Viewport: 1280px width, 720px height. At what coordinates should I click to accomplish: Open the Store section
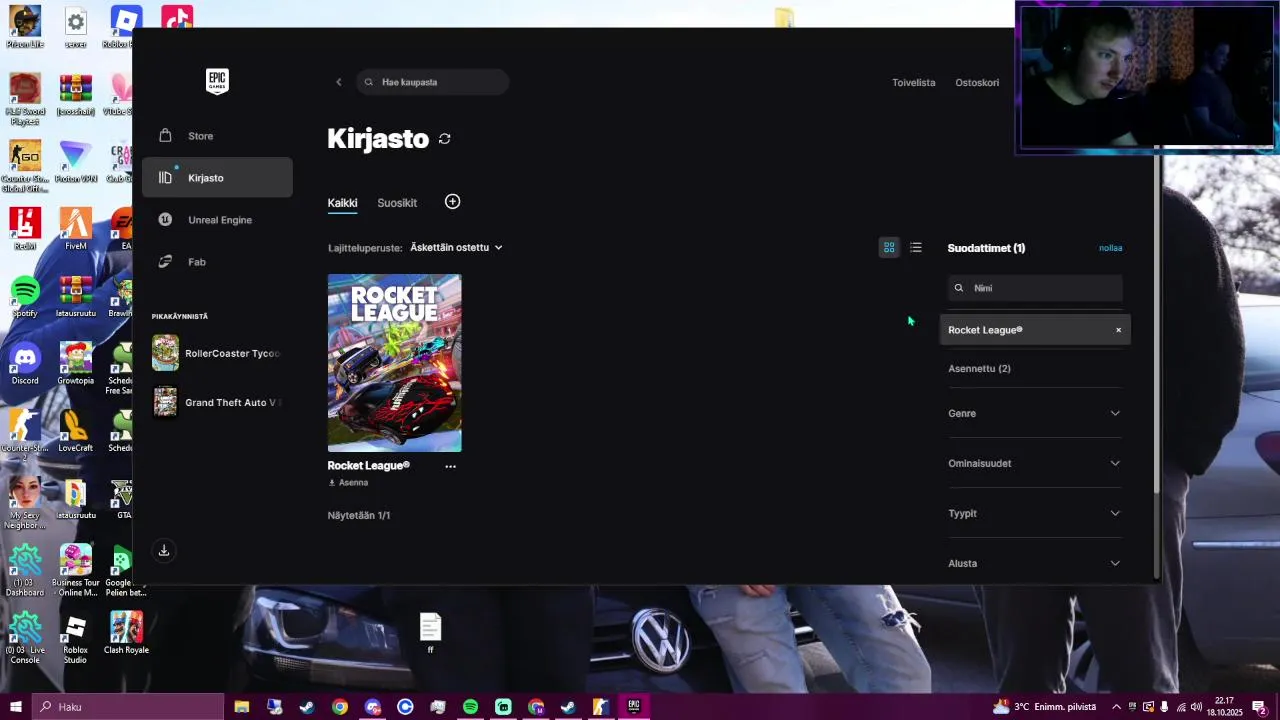click(217, 136)
